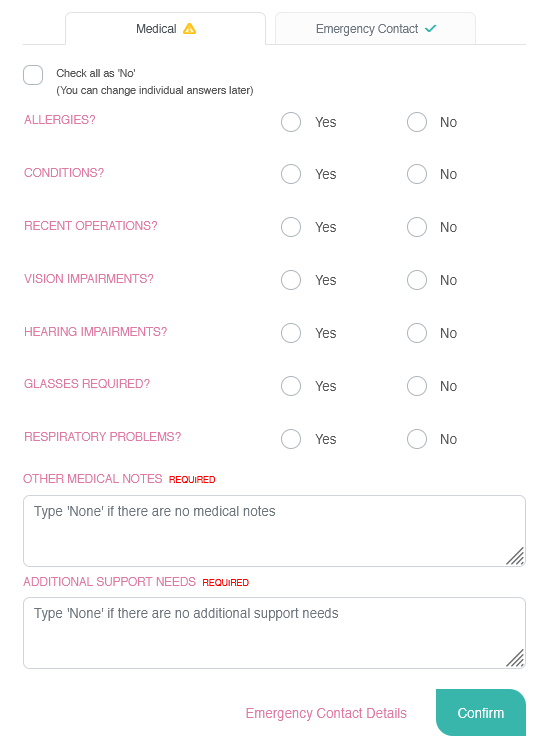Tick the Check all as 'No' checkbox

pyautogui.click(x=33, y=75)
